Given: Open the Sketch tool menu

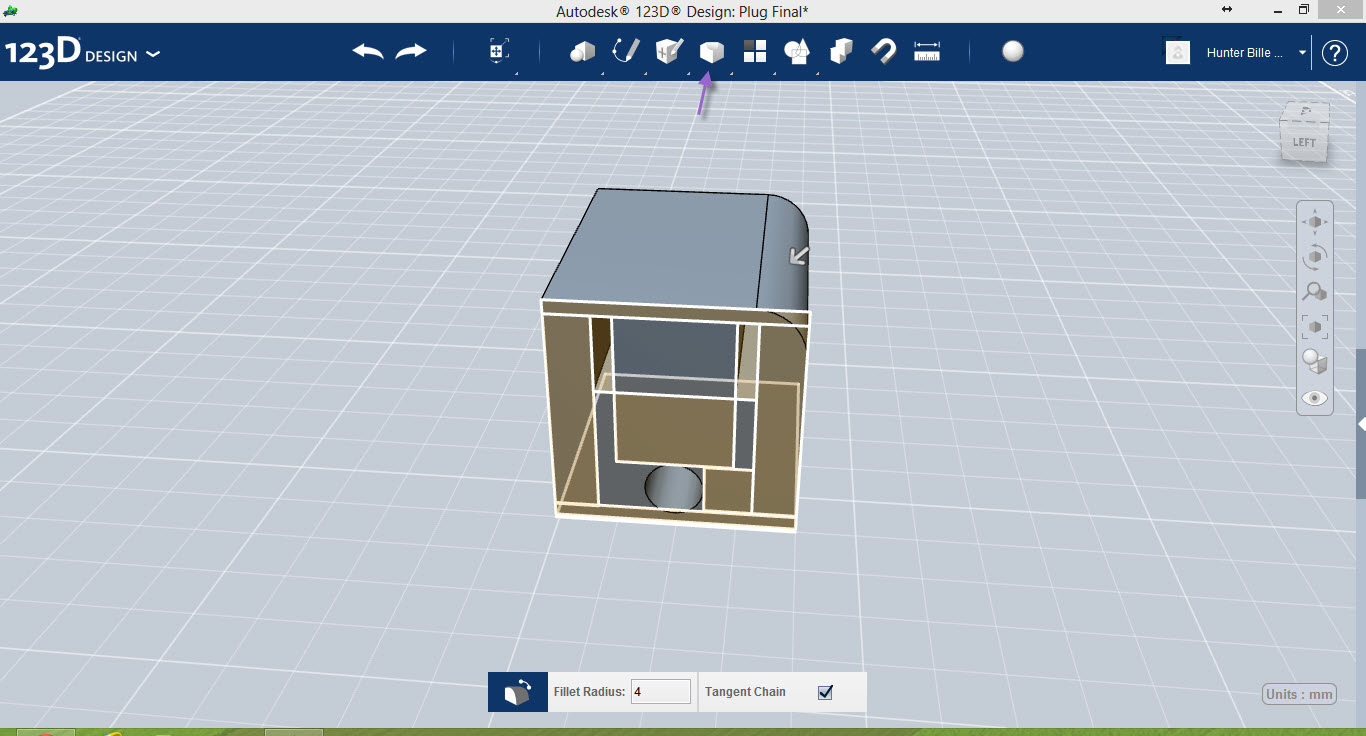Looking at the screenshot, I should 626,51.
